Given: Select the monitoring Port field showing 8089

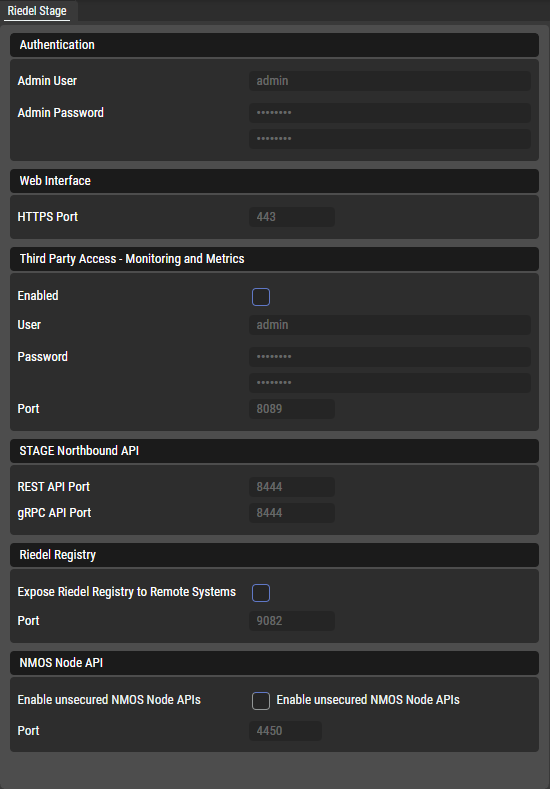Looking at the screenshot, I should pyautogui.click(x=292, y=409).
